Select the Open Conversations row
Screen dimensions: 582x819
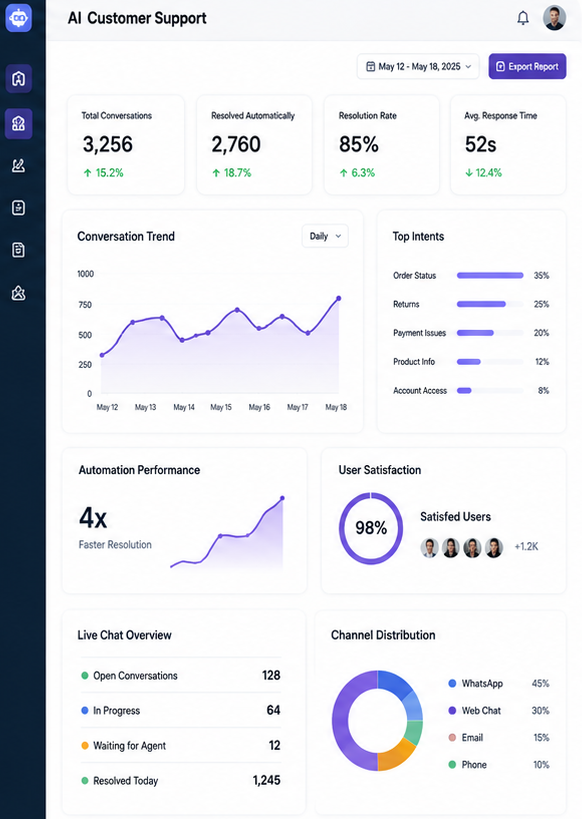pyautogui.click(x=181, y=675)
